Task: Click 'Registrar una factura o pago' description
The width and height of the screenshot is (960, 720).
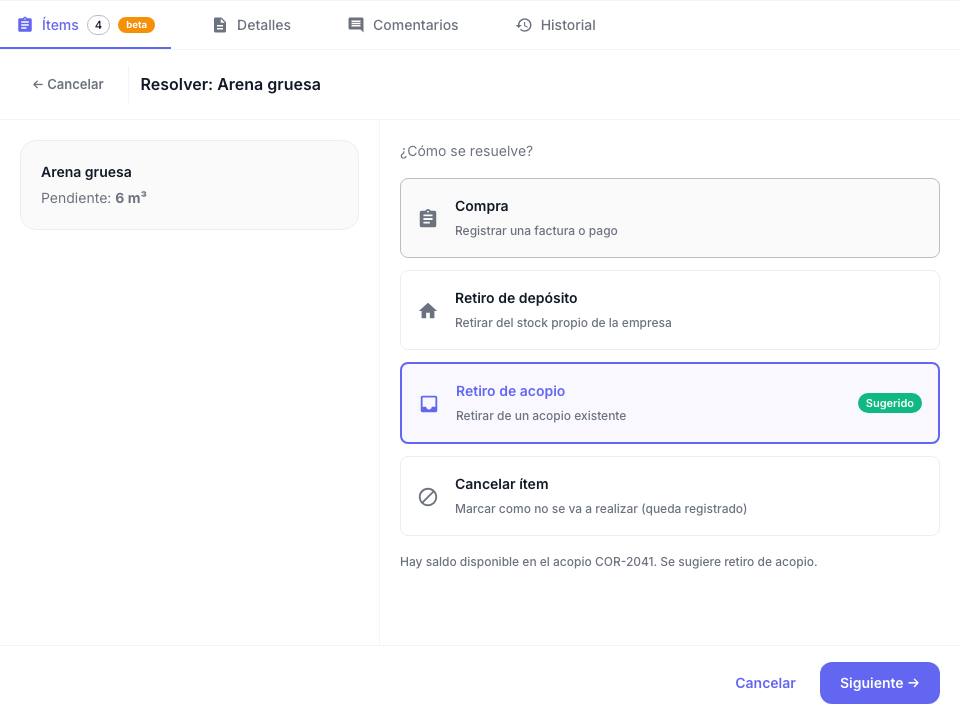Action: pos(536,231)
